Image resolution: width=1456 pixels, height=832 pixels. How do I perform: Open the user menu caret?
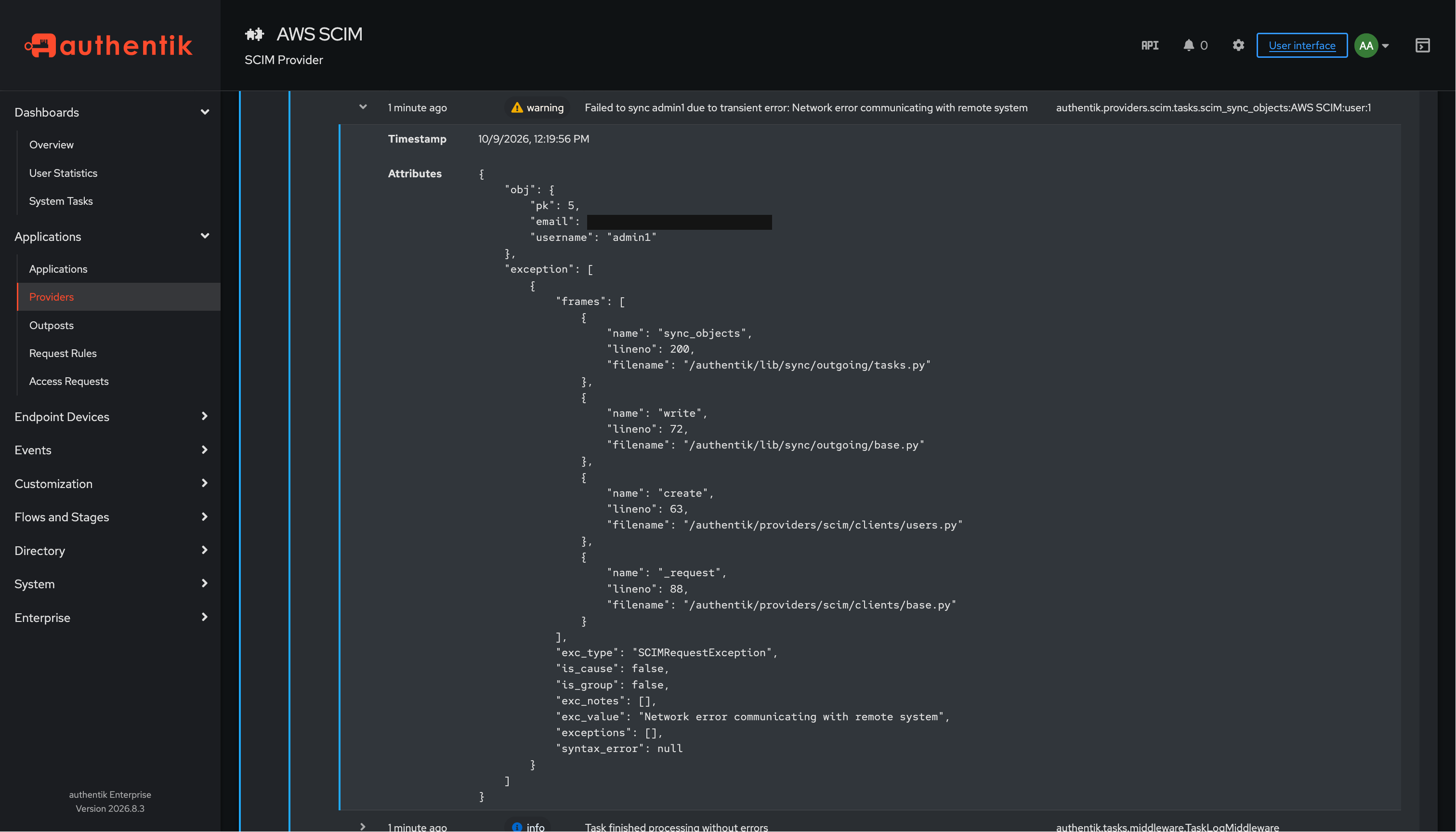point(1385,46)
